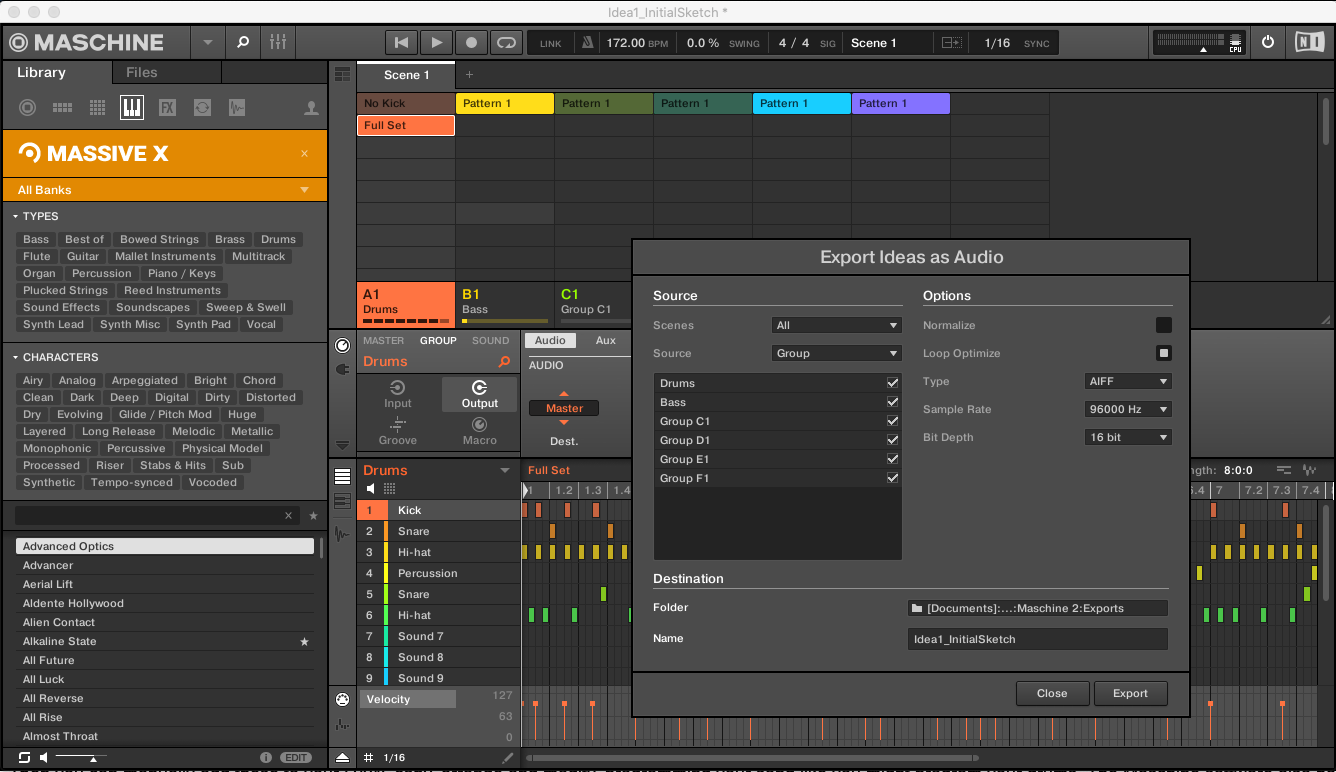Click the Close button in export dialog

1052,693
